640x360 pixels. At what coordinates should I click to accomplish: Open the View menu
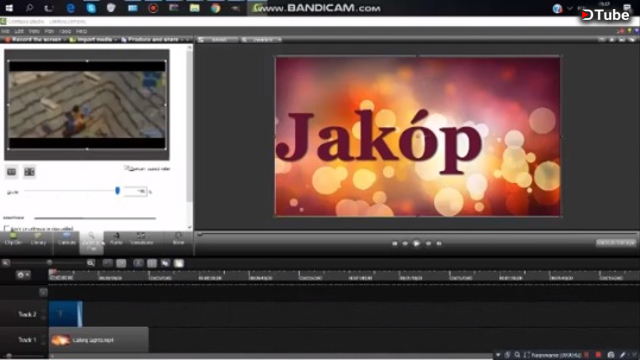pyautogui.click(x=34, y=31)
